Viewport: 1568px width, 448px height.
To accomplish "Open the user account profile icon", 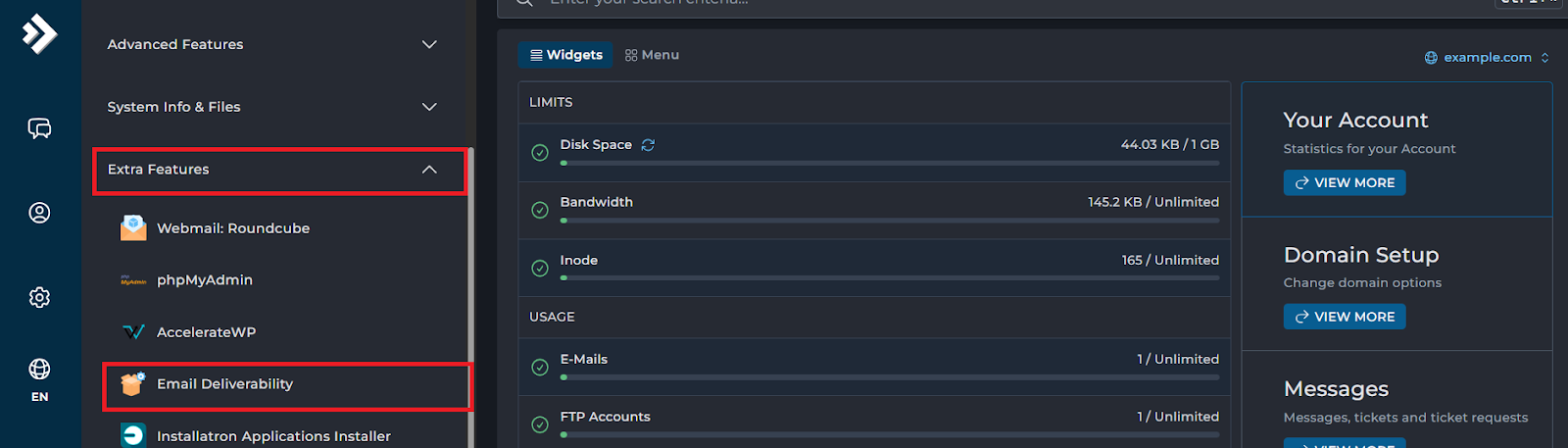I will click(x=39, y=213).
